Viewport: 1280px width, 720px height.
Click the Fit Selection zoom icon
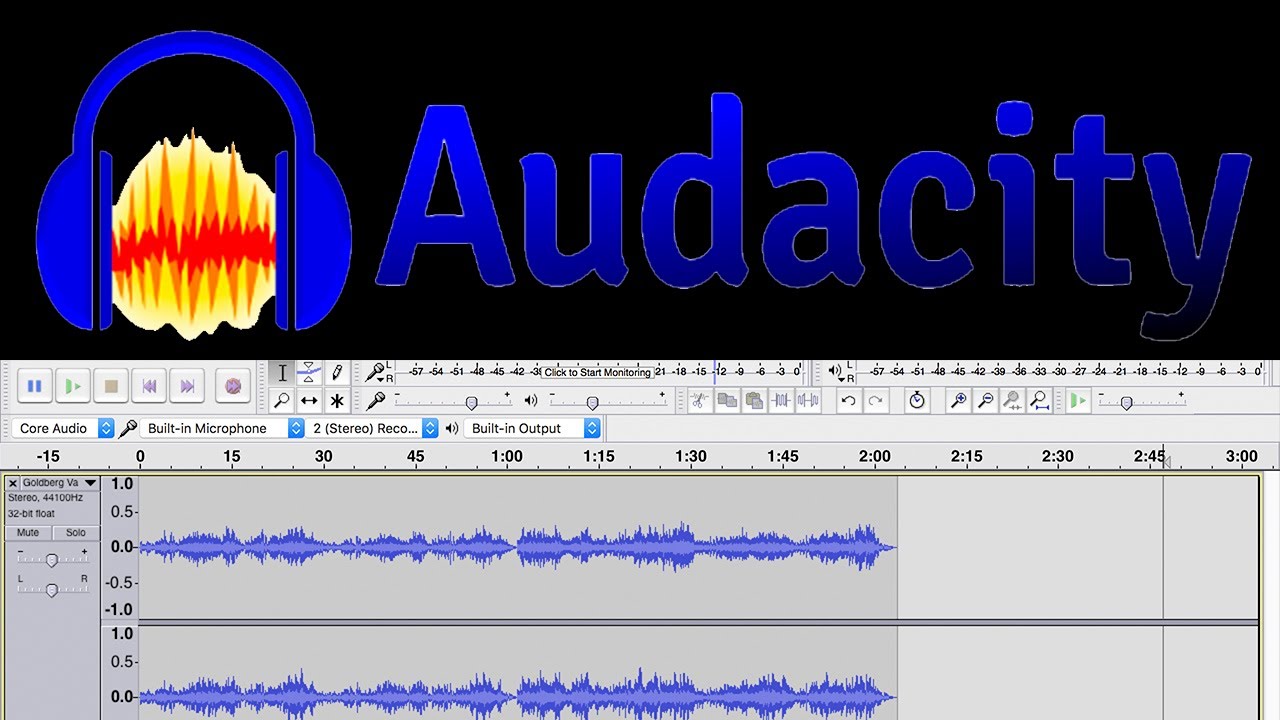tap(1012, 401)
